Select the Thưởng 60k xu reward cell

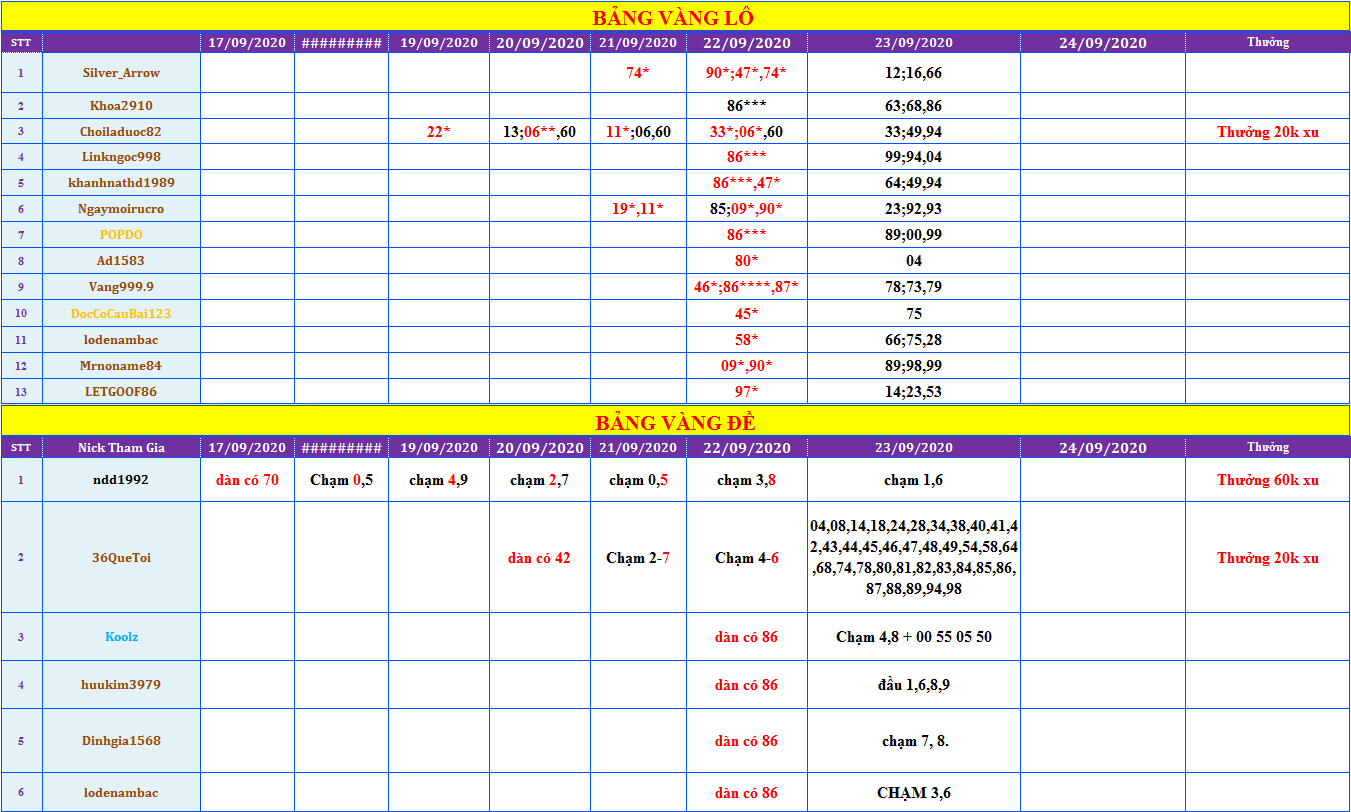[x=1267, y=481]
